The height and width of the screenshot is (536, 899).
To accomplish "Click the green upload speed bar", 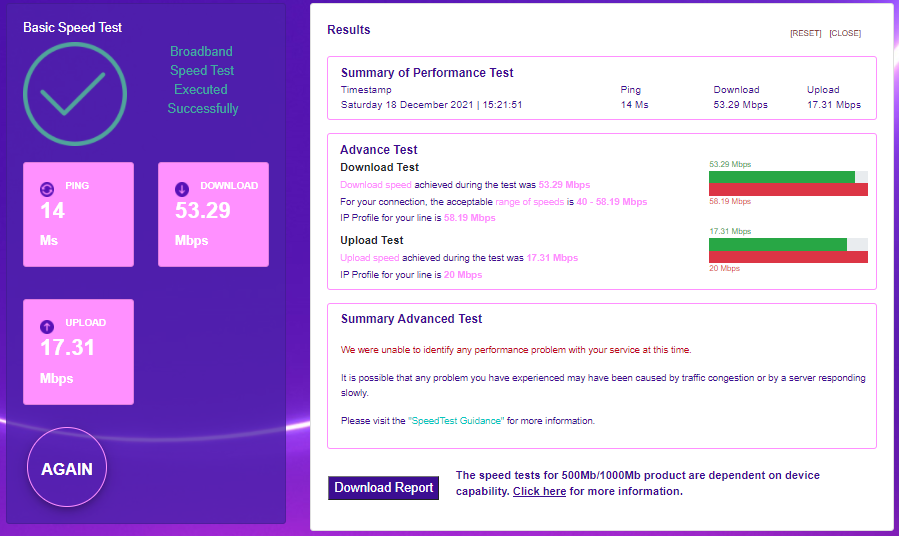I will click(777, 244).
